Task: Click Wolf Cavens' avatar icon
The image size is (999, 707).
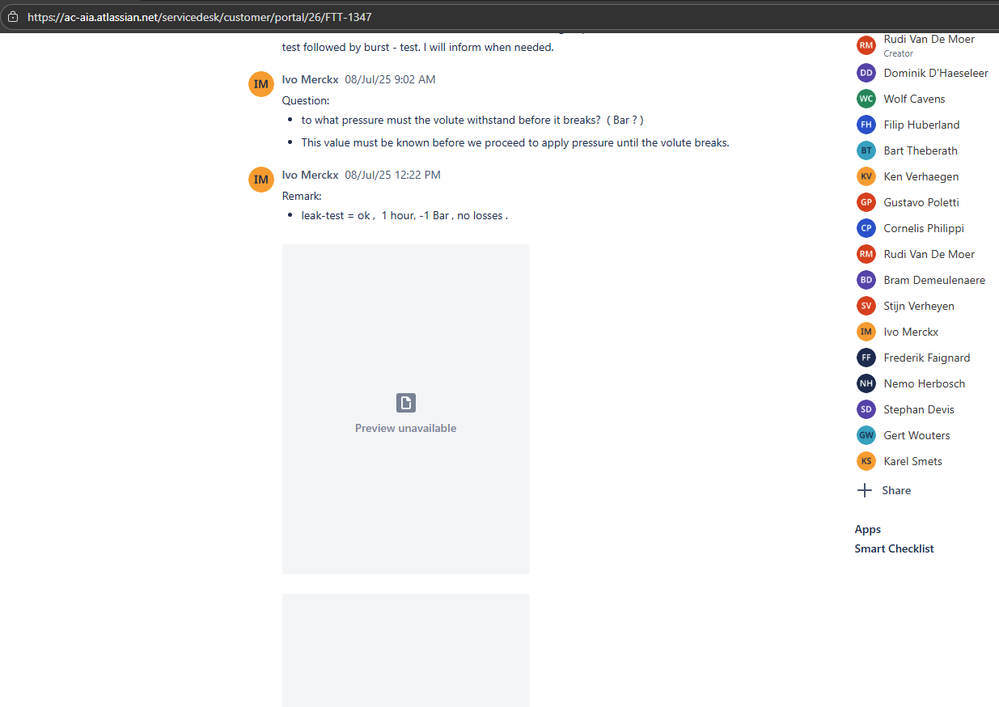Action: [865, 98]
